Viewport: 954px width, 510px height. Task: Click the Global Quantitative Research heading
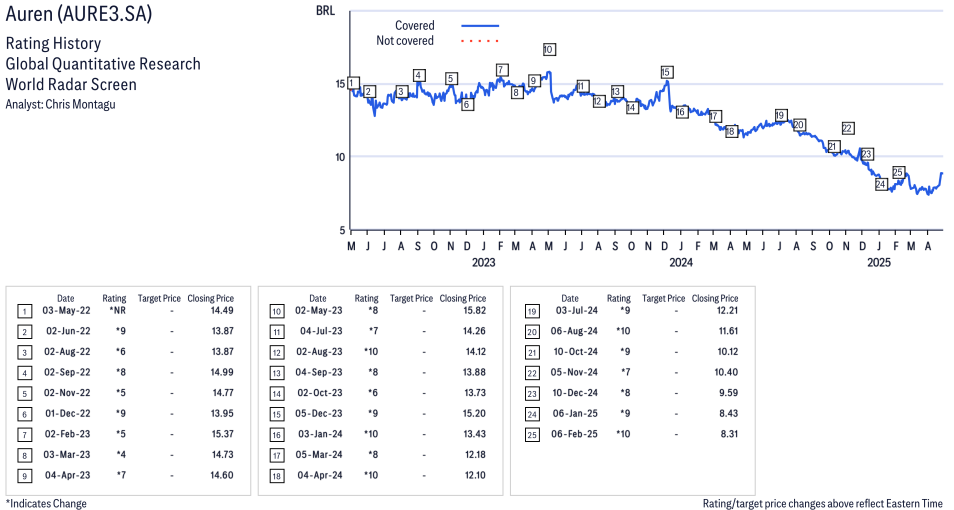click(x=103, y=64)
